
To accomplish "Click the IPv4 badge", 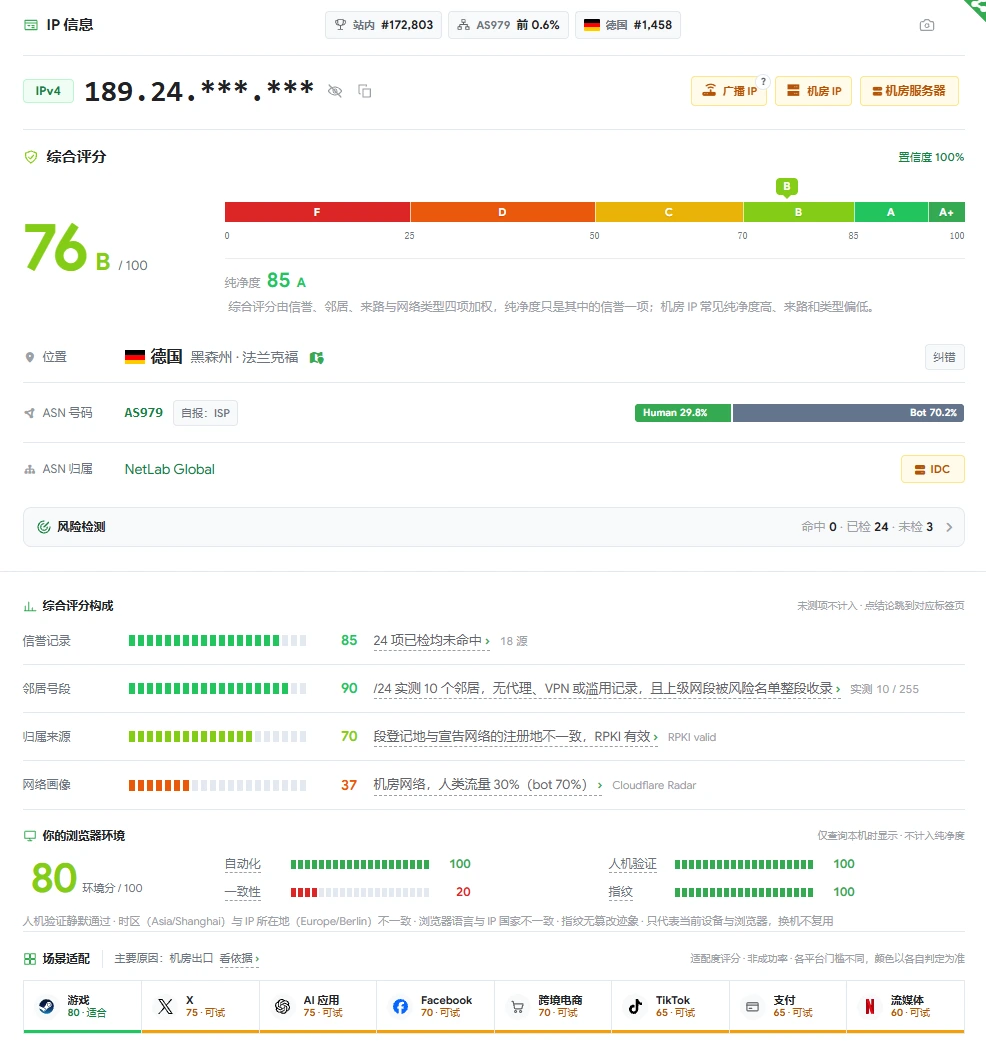I will (x=48, y=91).
